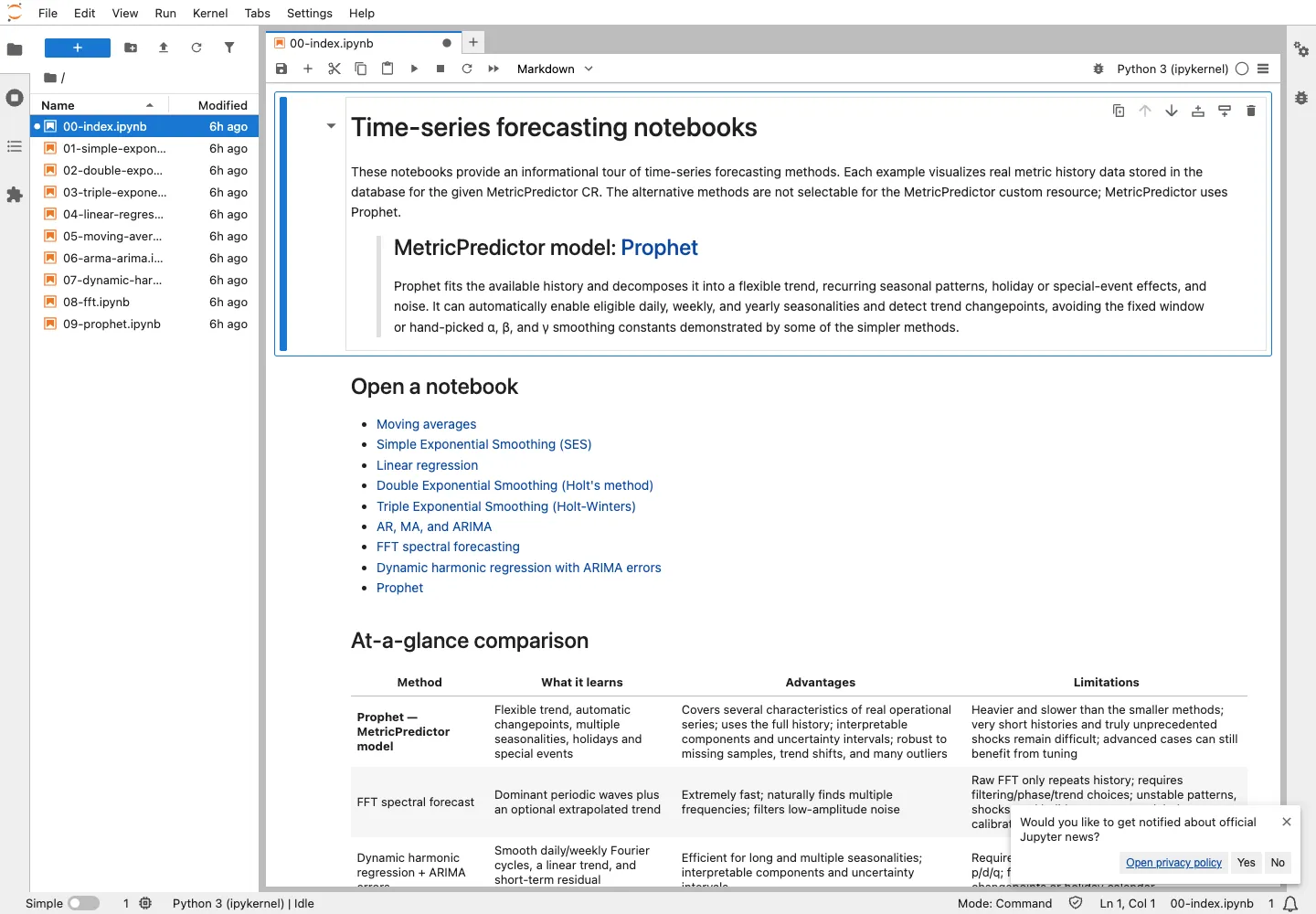The image size is (1316, 914).
Task: Open the Moving averages link
Action: [426, 424]
